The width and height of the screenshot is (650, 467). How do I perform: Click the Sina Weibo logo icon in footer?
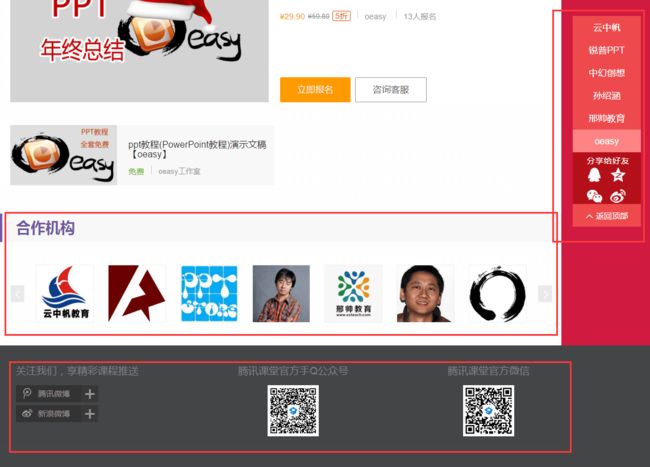coord(27,413)
